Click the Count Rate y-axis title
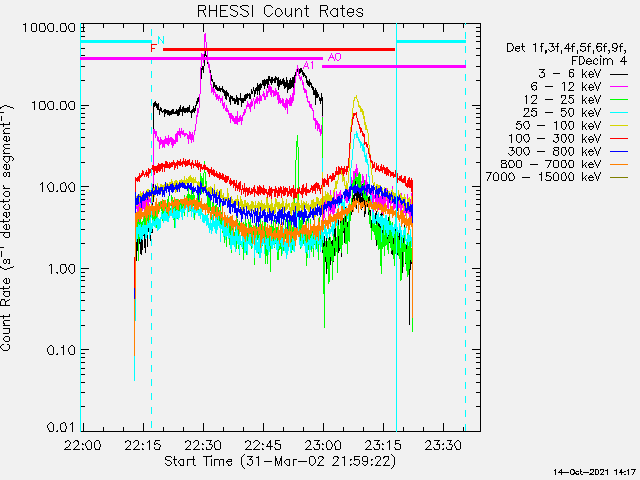640x480 pixels. (7, 228)
